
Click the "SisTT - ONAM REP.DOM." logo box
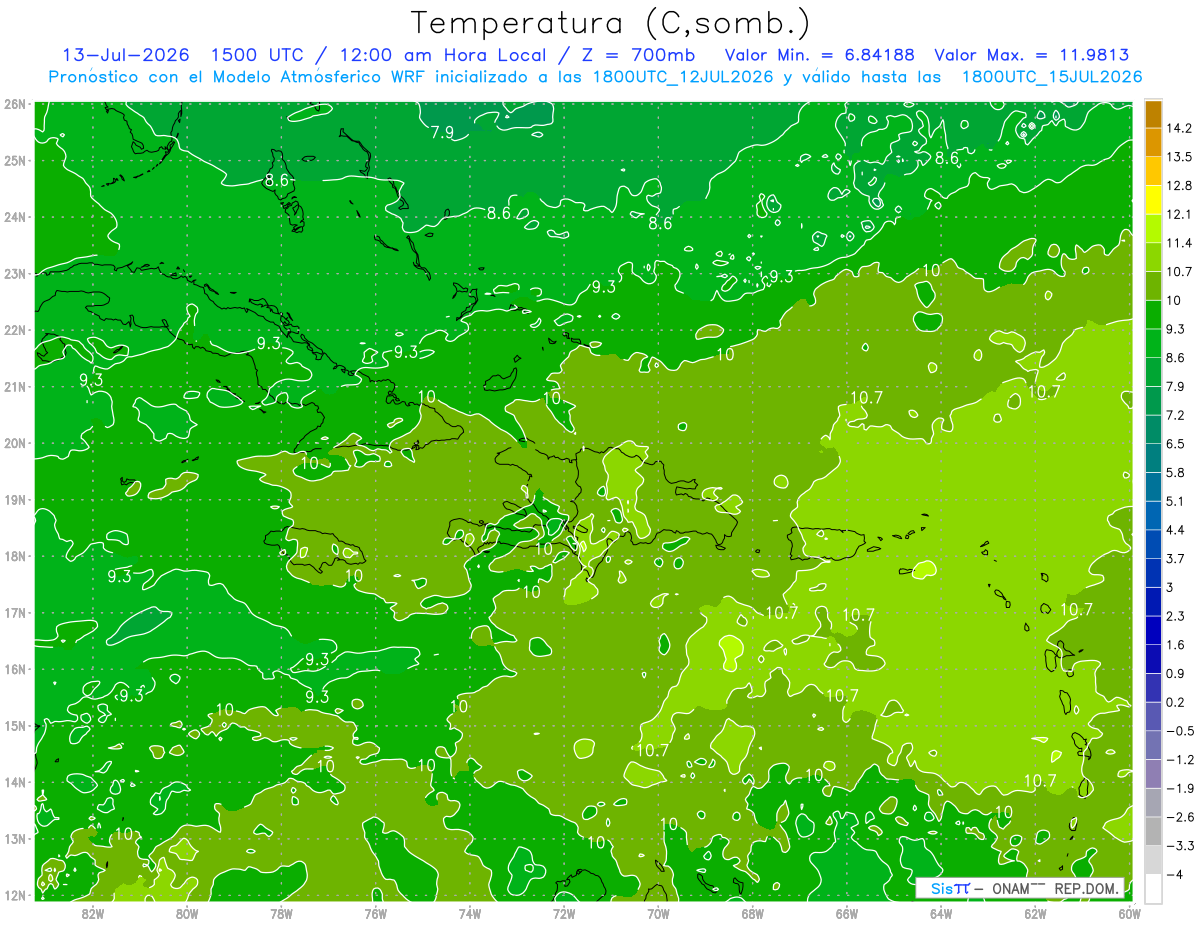coord(1020,887)
